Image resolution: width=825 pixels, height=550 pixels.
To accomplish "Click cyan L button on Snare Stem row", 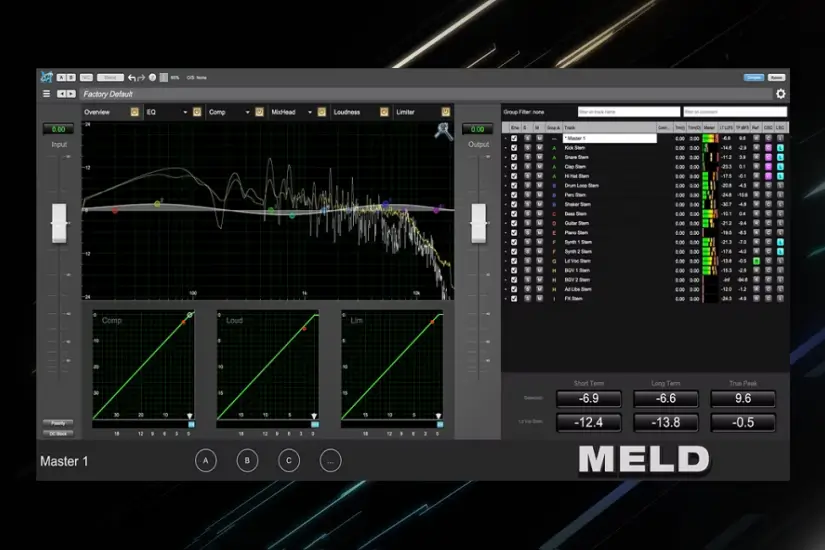I will 780,157.
